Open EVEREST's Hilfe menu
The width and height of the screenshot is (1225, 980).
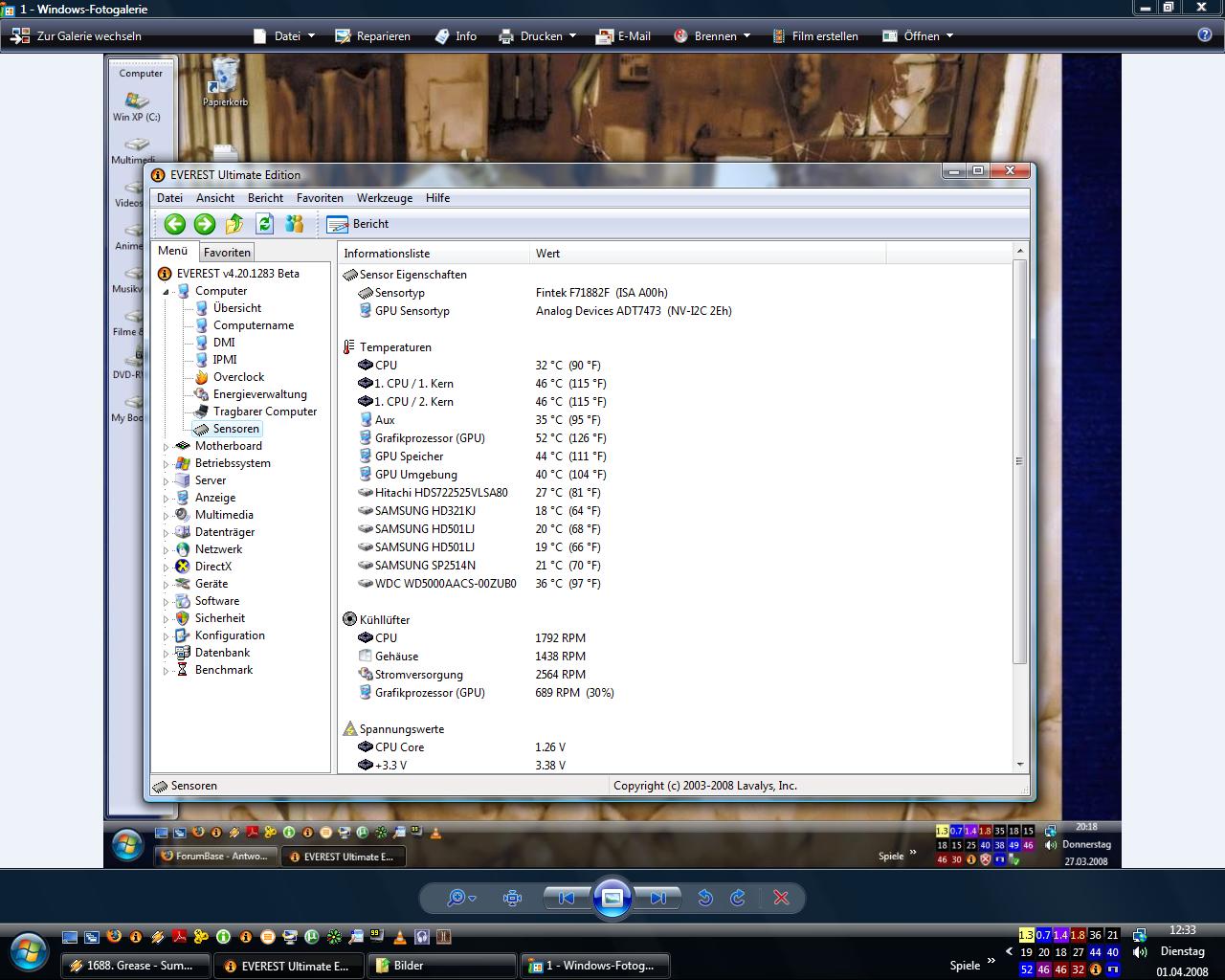click(x=437, y=198)
